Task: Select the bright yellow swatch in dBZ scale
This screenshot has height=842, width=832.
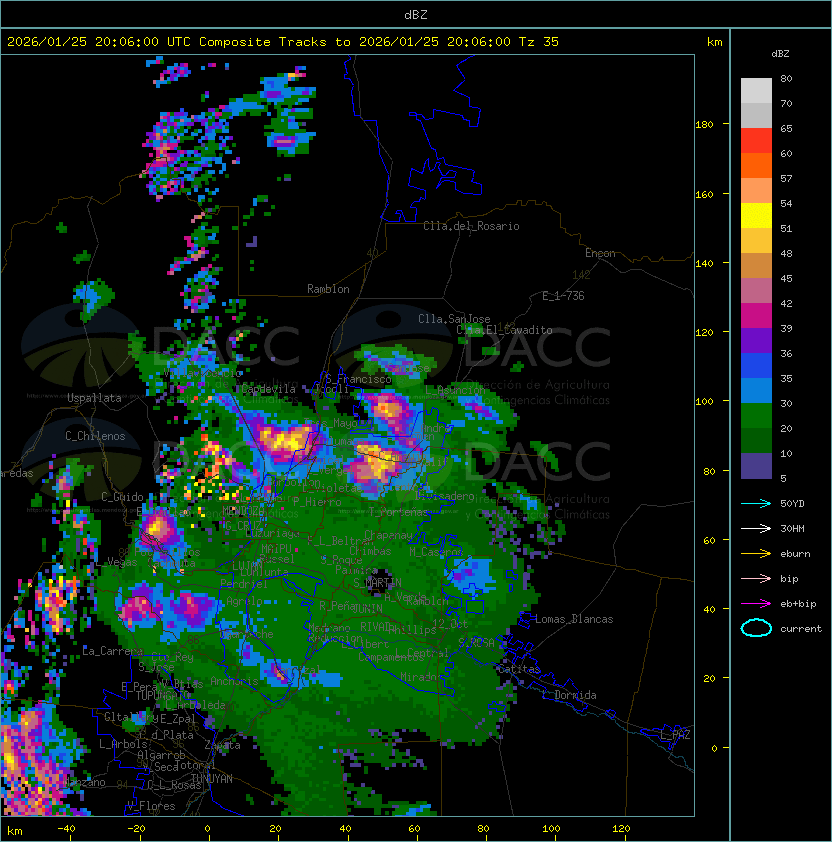Action: click(x=756, y=215)
